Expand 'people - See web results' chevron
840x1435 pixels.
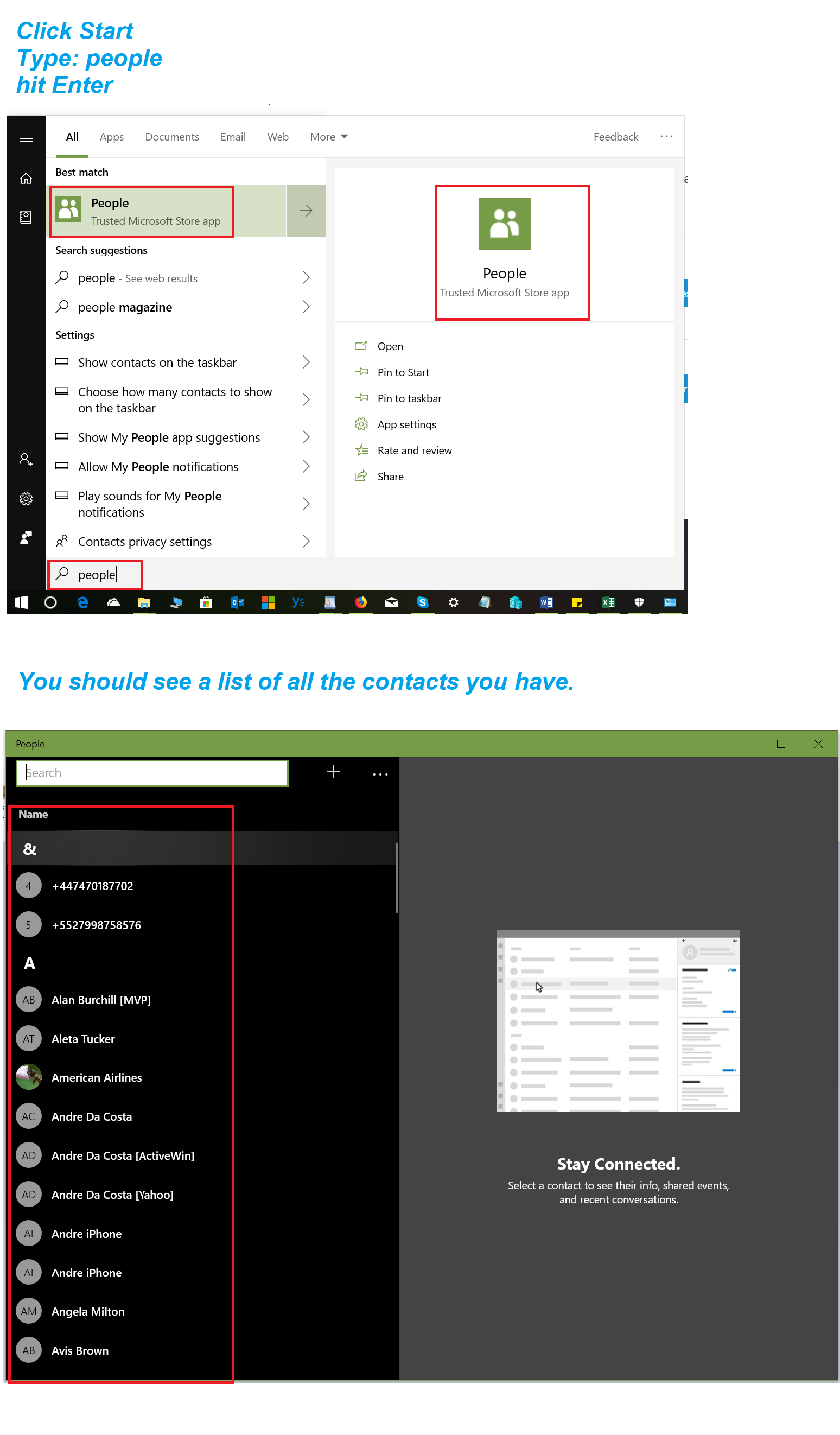point(306,277)
